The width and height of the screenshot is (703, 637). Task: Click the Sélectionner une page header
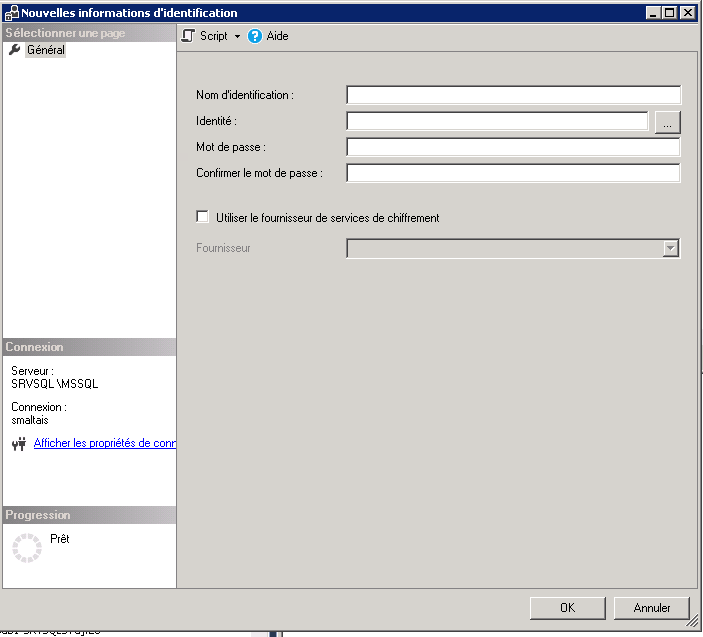point(89,33)
